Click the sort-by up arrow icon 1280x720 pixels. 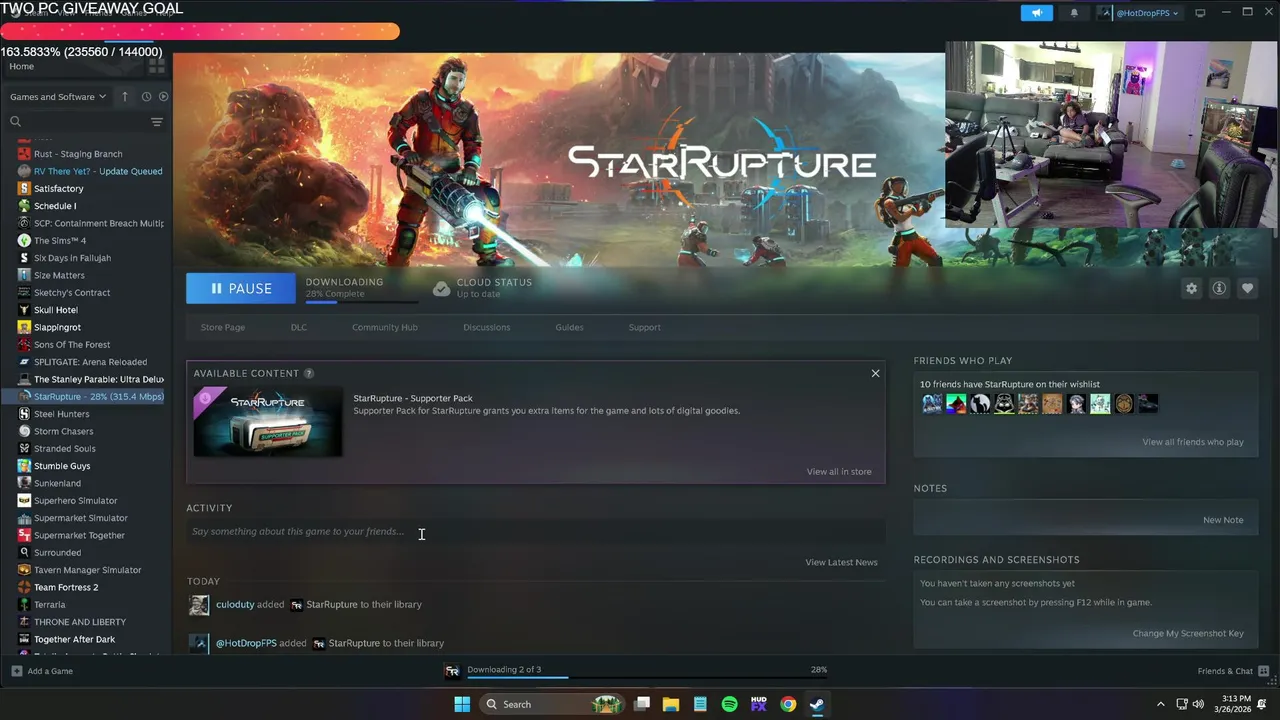pyautogui.click(x=125, y=97)
